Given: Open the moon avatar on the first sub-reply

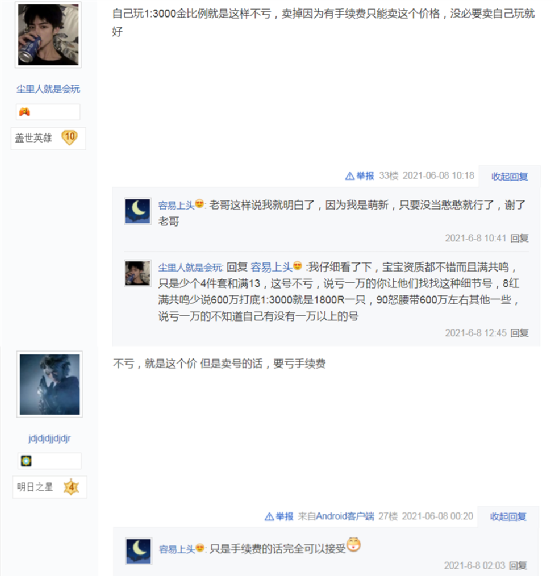Looking at the screenshot, I should click(x=137, y=211).
